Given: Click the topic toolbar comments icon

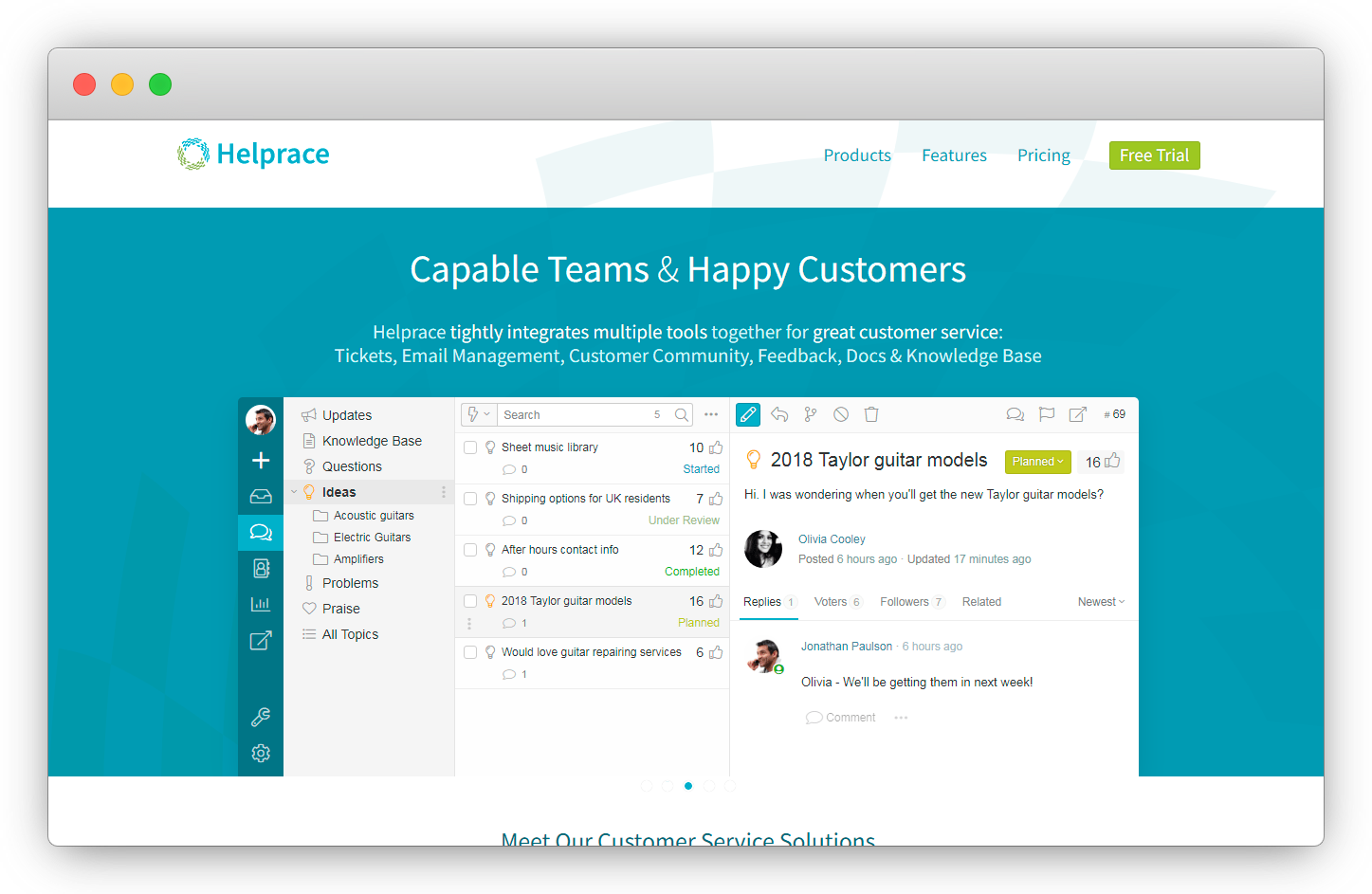Looking at the screenshot, I should (x=1015, y=414).
